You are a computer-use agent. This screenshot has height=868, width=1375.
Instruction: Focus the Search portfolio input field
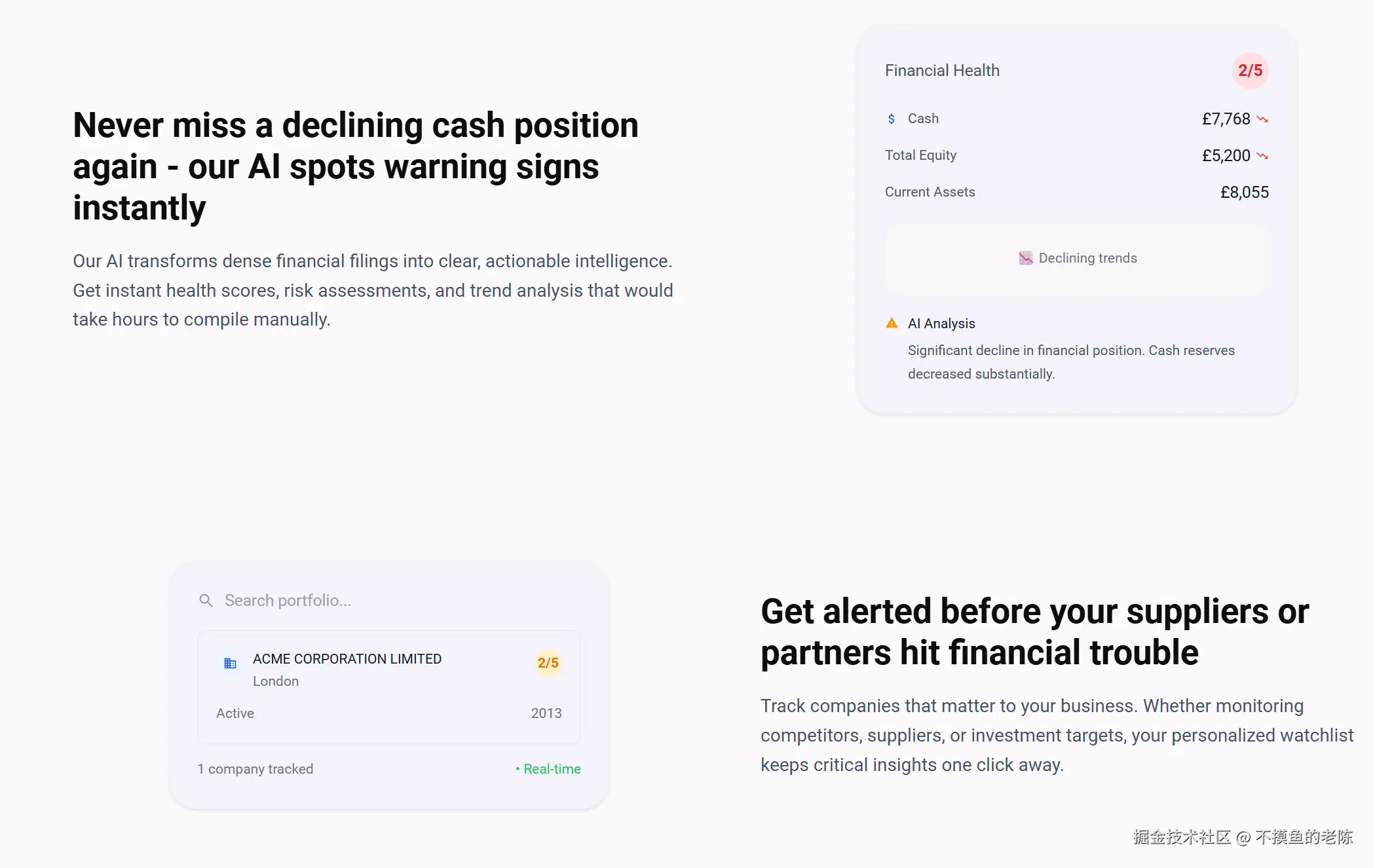[389, 600]
